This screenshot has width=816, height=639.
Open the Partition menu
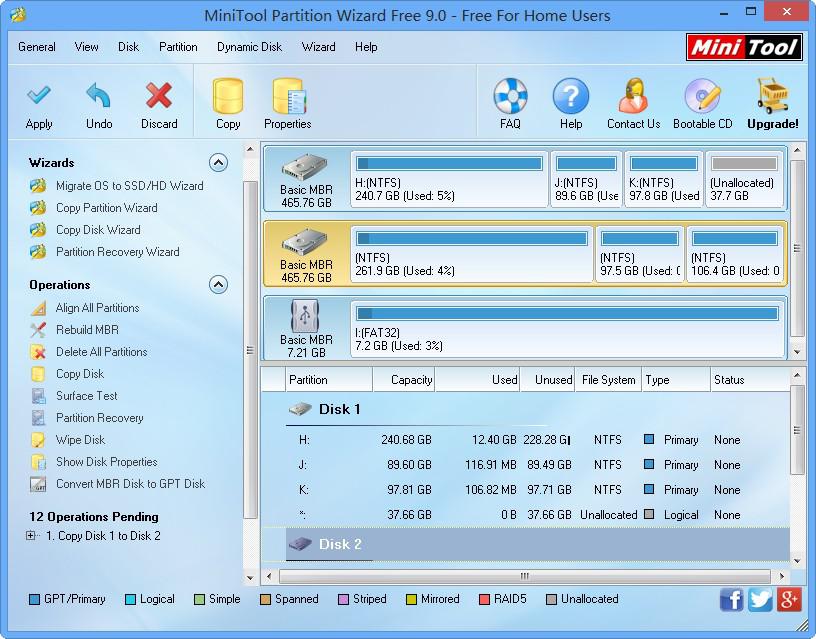pyautogui.click(x=178, y=47)
